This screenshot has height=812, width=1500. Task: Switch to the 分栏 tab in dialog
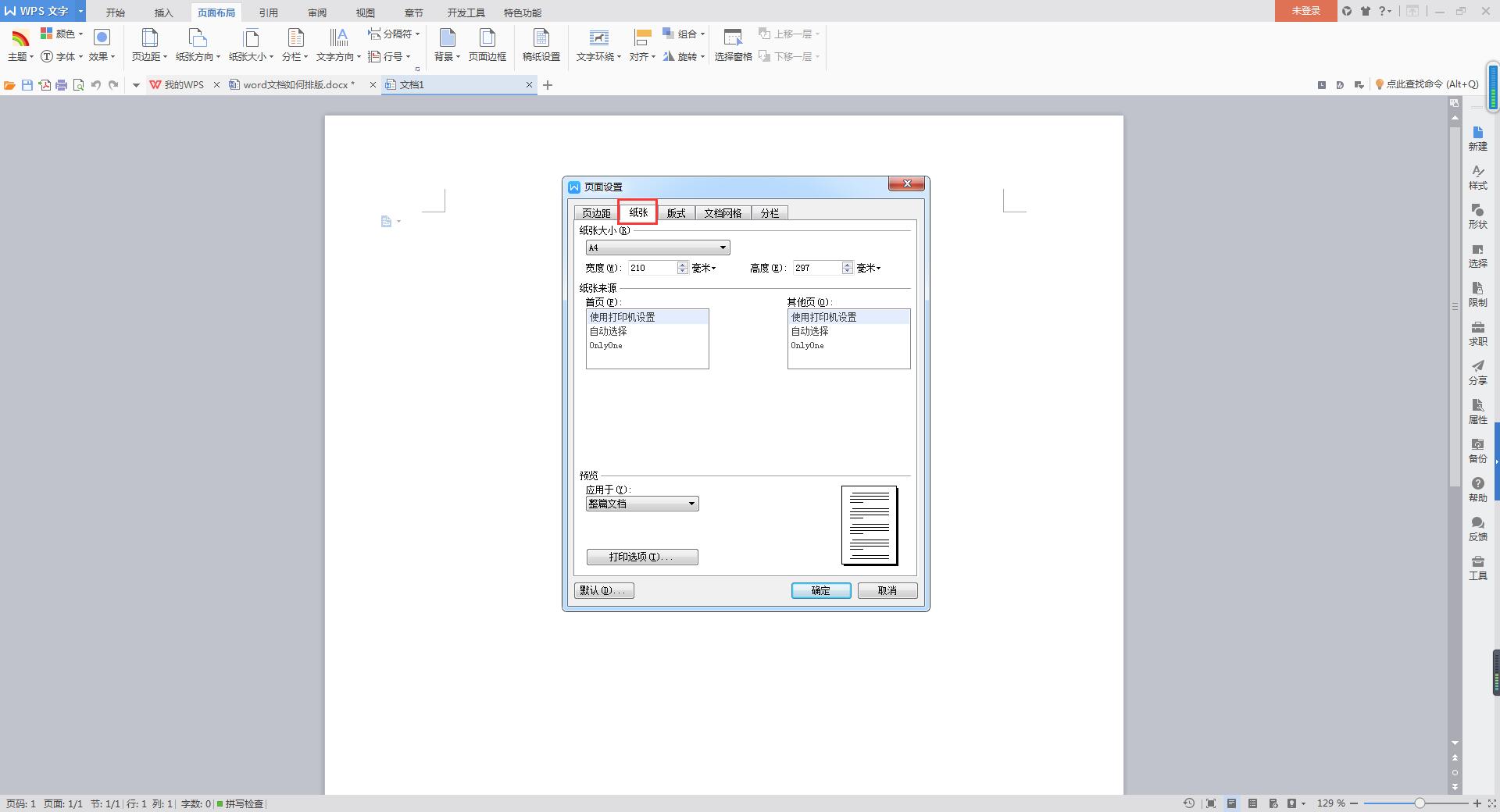coord(770,213)
